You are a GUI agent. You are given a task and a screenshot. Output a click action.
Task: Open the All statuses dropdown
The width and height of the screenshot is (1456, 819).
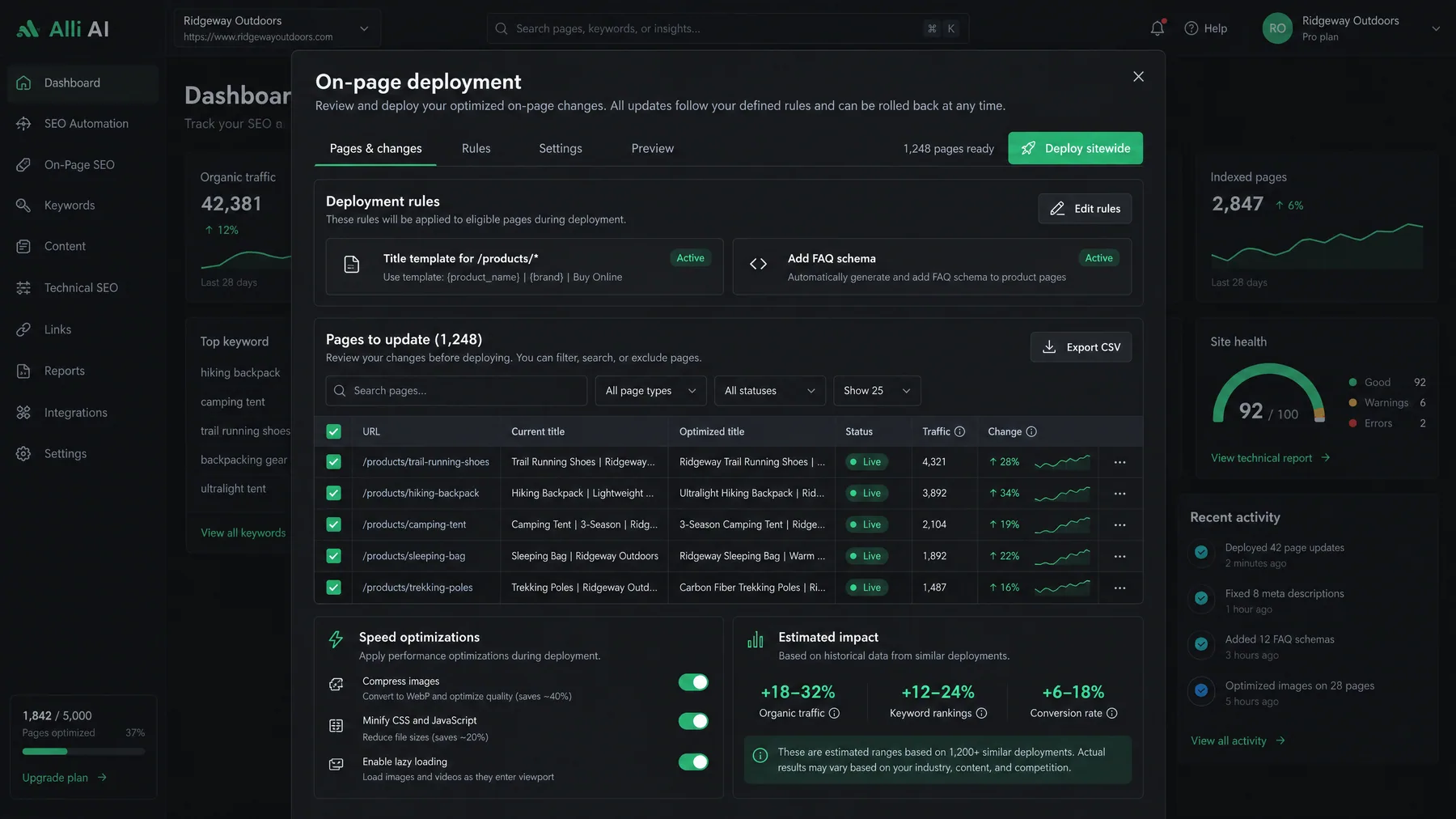769,391
